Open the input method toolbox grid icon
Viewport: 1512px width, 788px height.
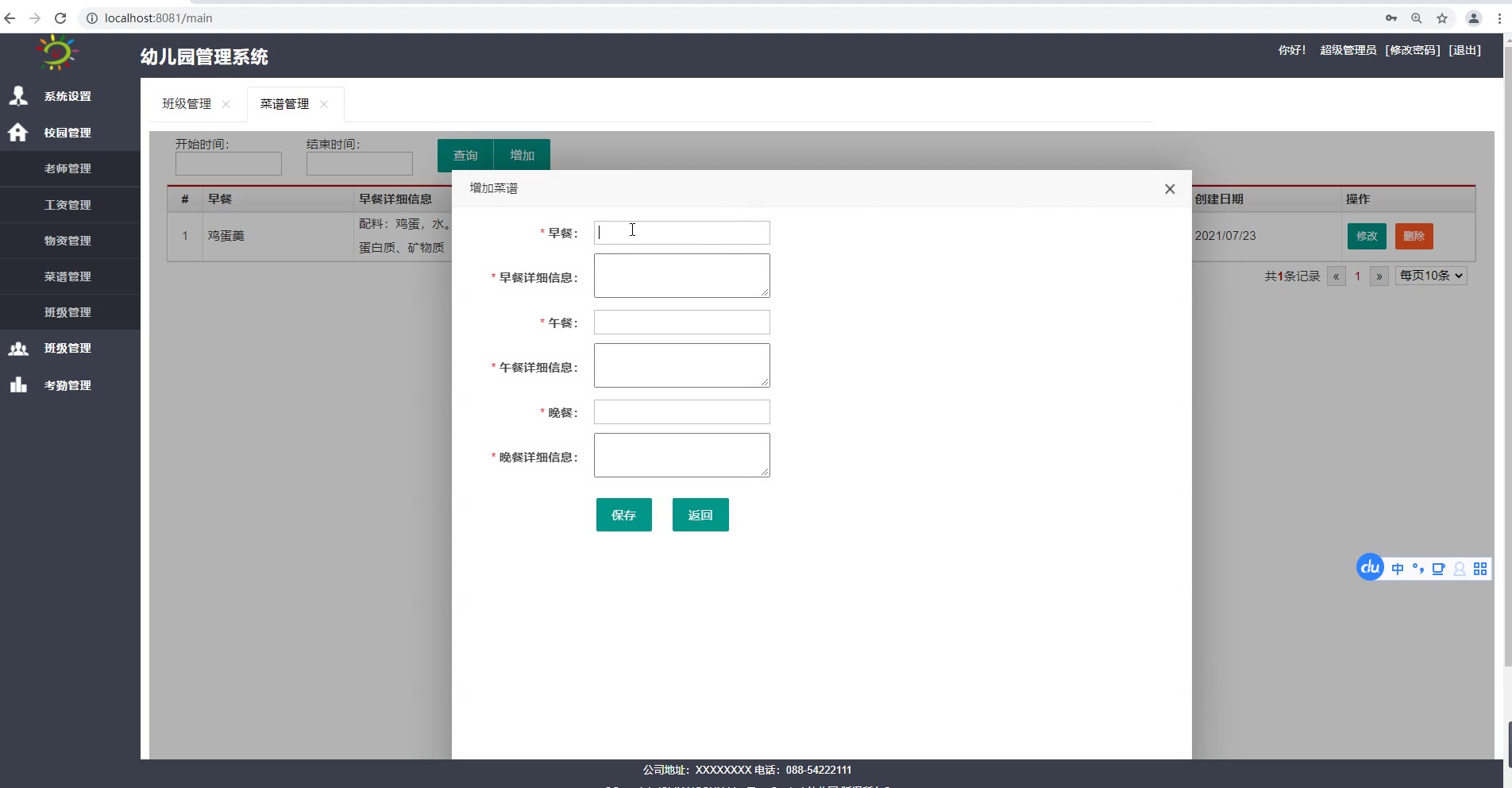[x=1480, y=569]
